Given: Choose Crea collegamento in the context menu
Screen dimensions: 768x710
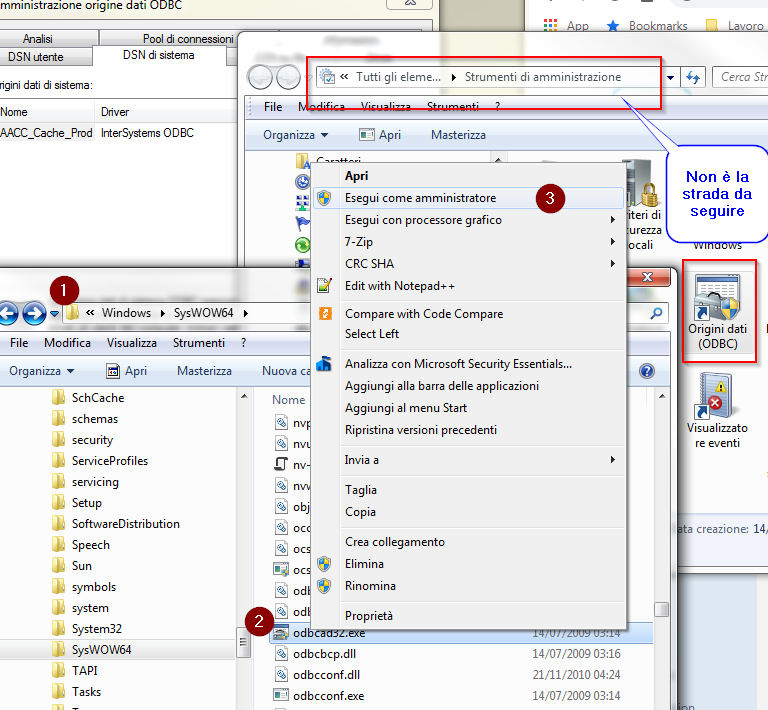Looking at the screenshot, I should [x=395, y=542].
